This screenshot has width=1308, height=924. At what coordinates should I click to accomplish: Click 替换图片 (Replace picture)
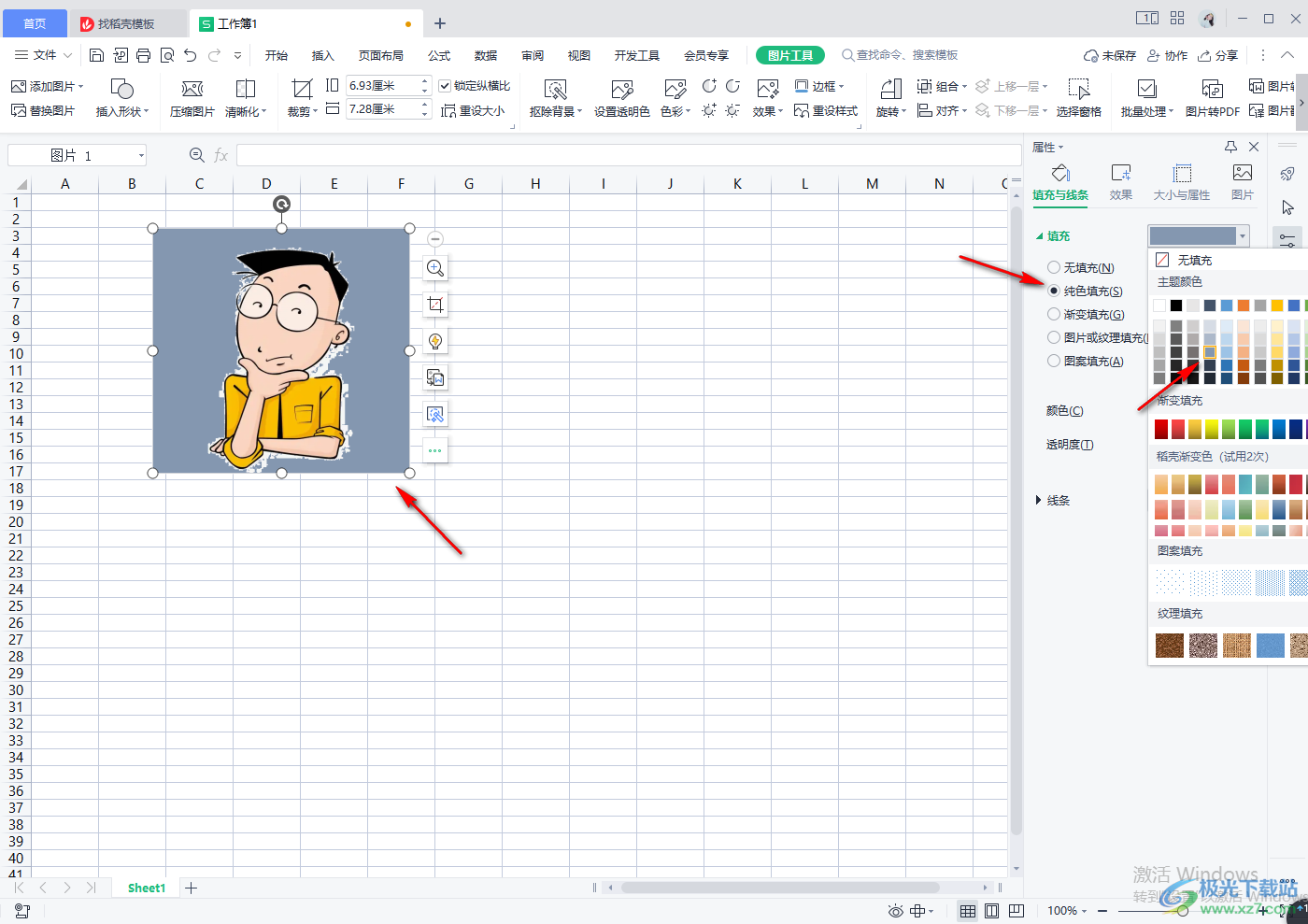[x=43, y=110]
